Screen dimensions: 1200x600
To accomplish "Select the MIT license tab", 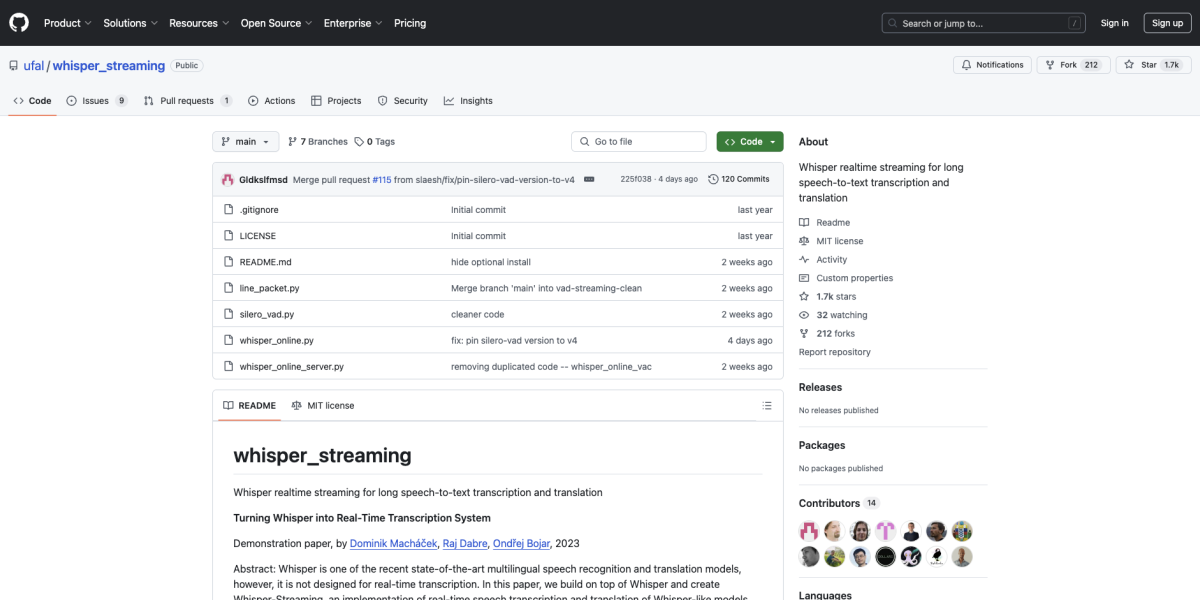I will point(323,406).
